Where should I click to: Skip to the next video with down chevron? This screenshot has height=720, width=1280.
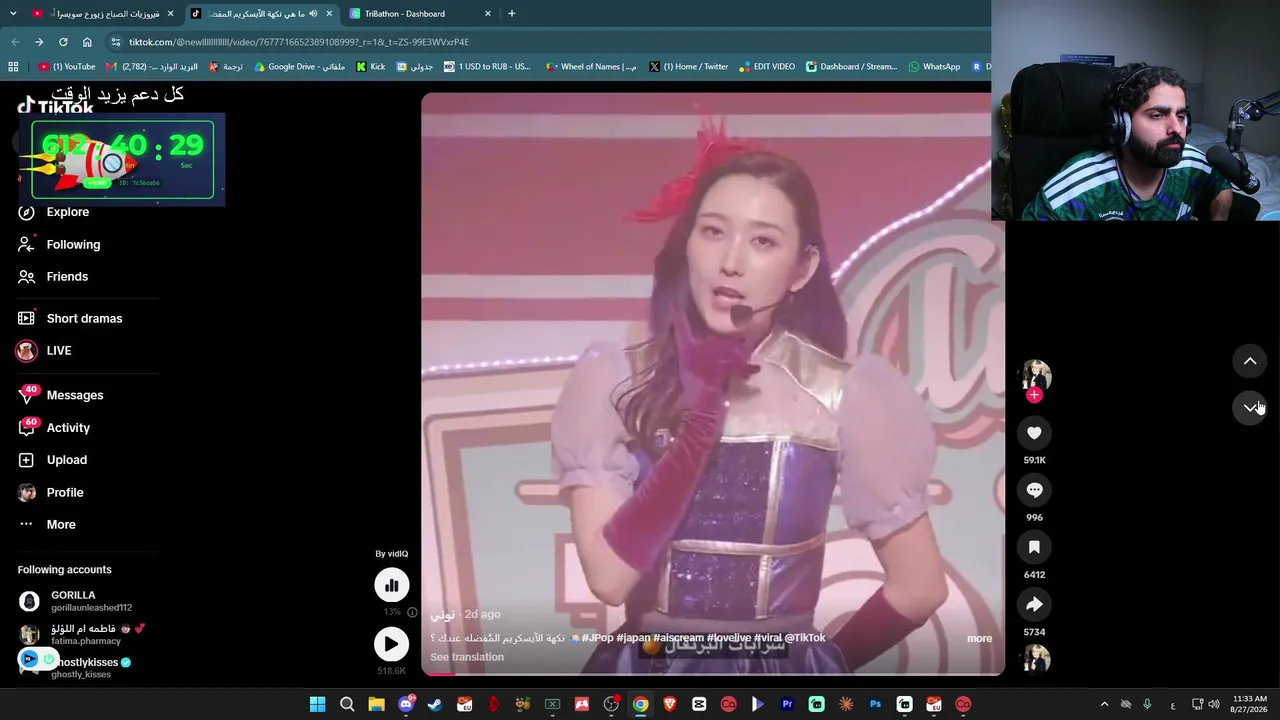tap(1249, 407)
